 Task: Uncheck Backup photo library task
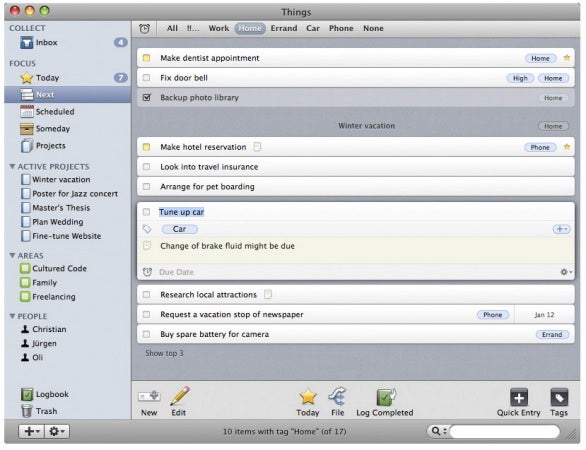coord(146,98)
